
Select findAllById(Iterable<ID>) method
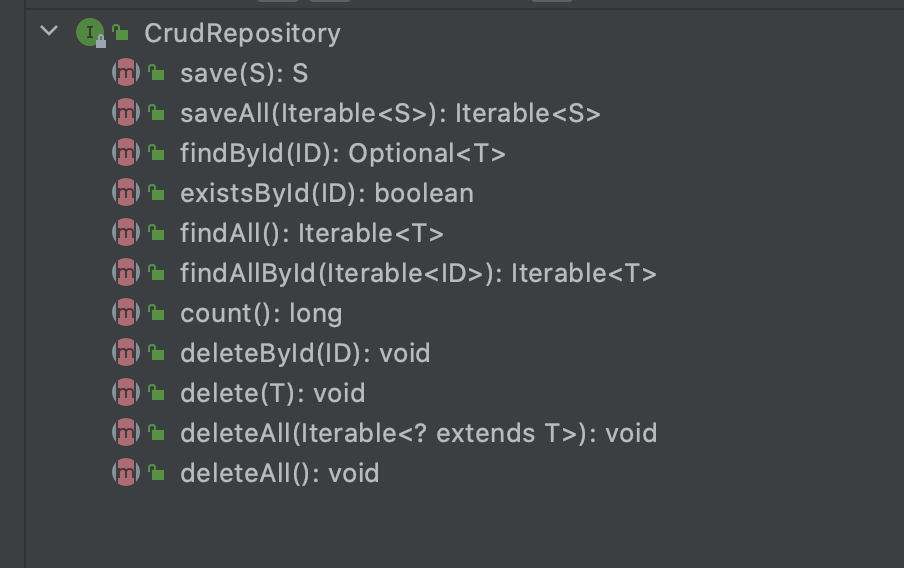pos(418,273)
